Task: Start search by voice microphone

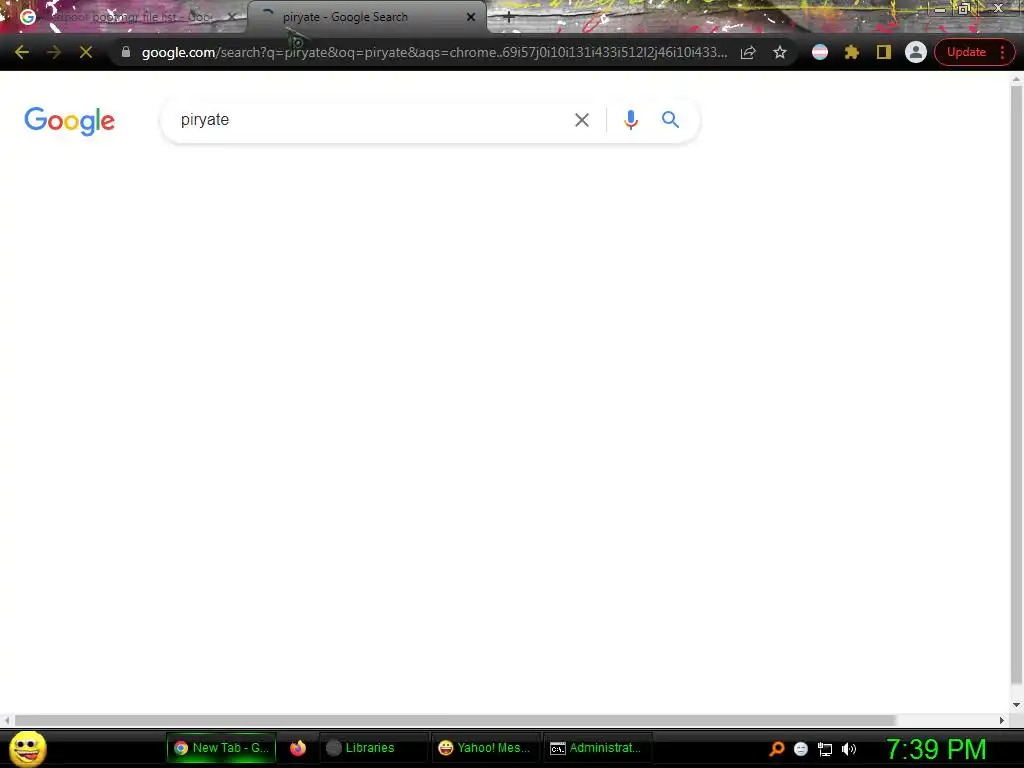Action: 630,120
